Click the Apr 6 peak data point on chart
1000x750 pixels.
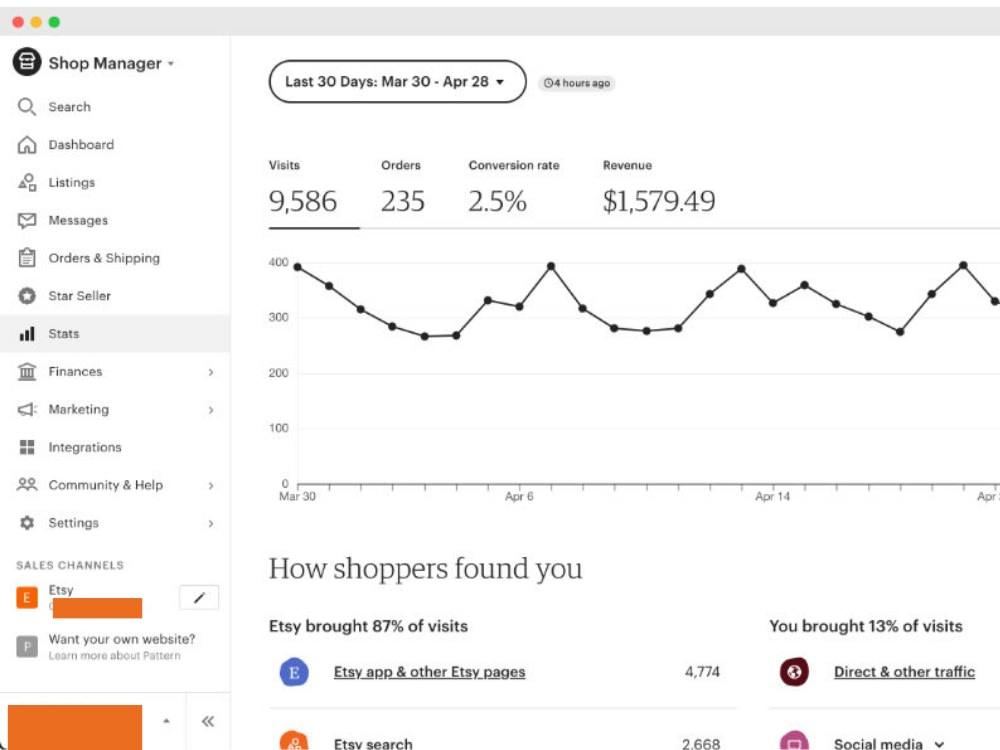(550, 266)
